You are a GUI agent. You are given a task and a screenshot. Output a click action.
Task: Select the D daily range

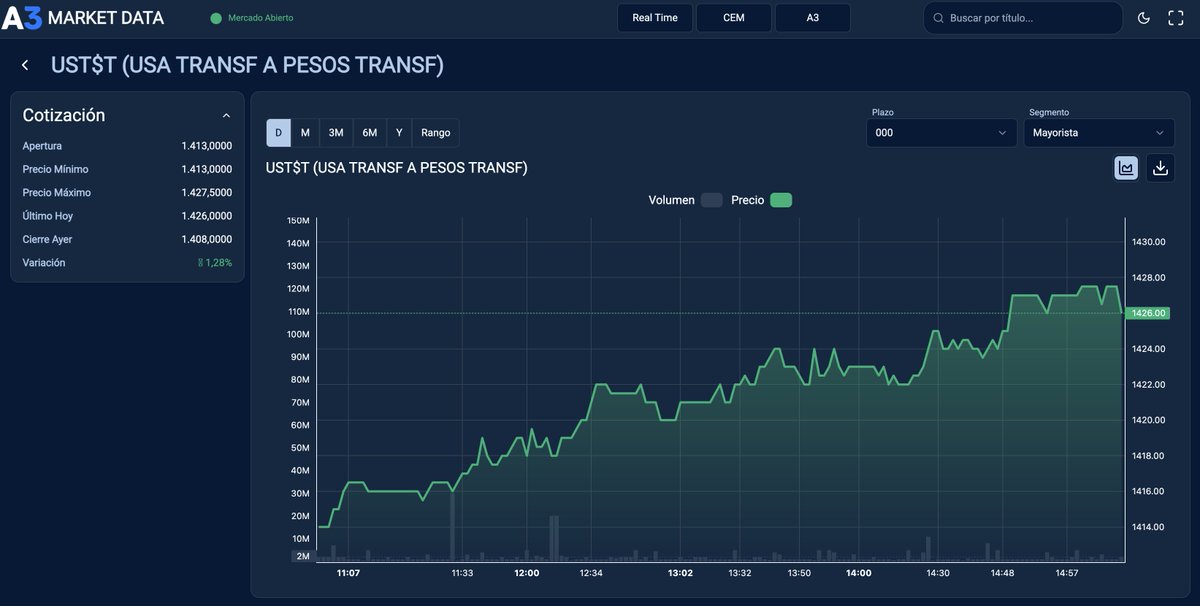[278, 133]
